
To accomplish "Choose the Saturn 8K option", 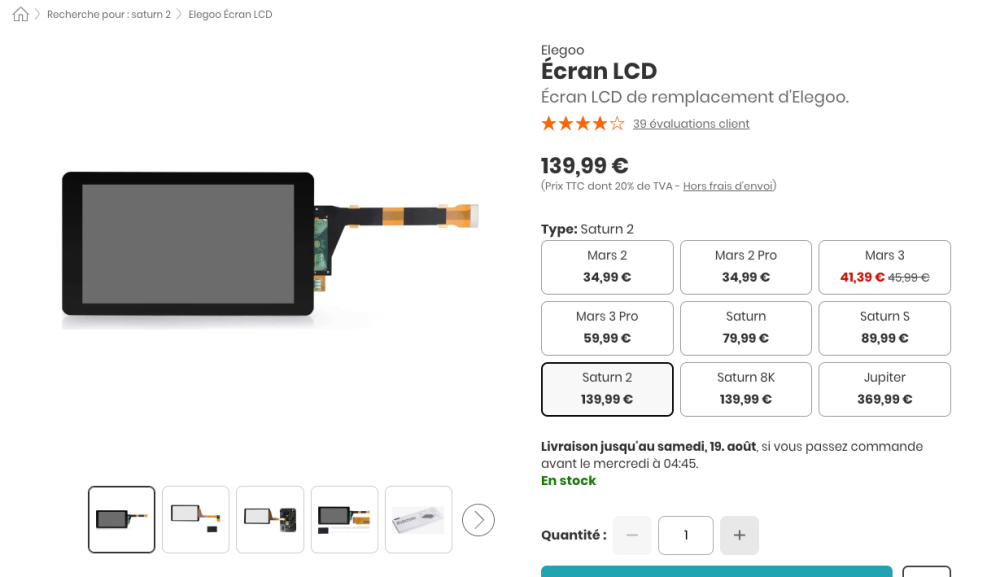I will click(x=746, y=390).
